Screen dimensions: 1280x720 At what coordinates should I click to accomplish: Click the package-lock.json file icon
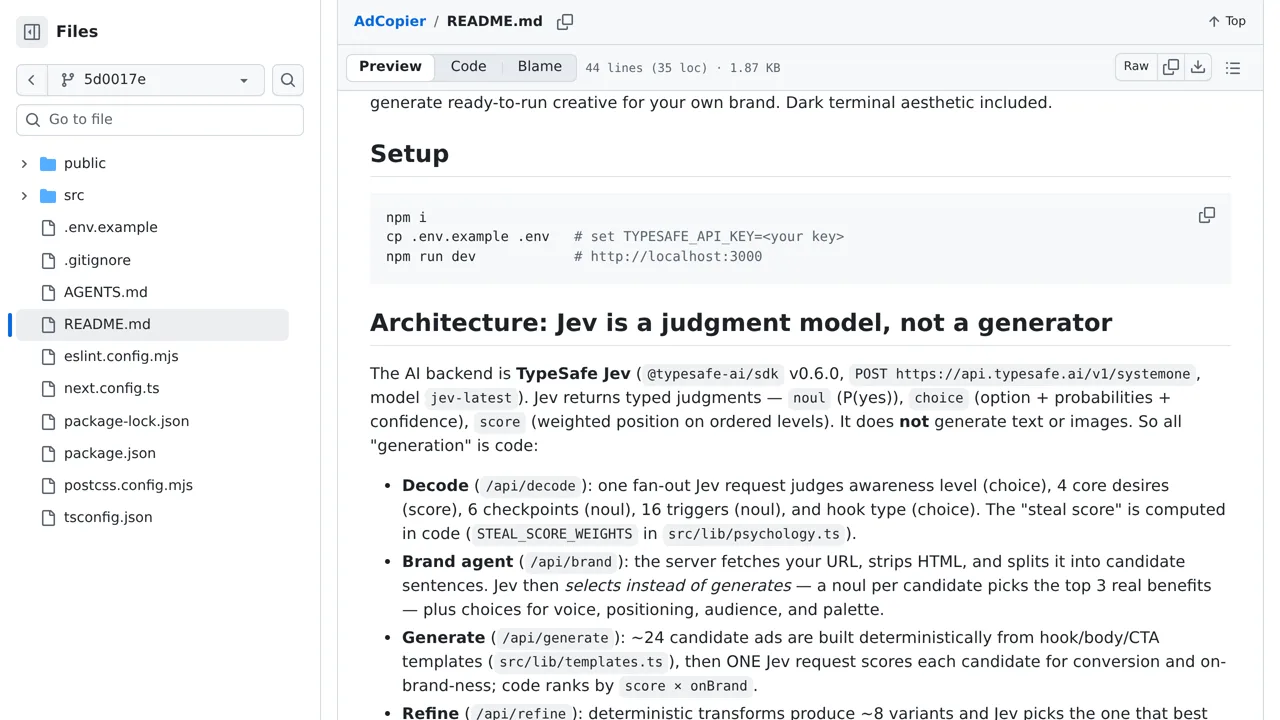[48, 421]
